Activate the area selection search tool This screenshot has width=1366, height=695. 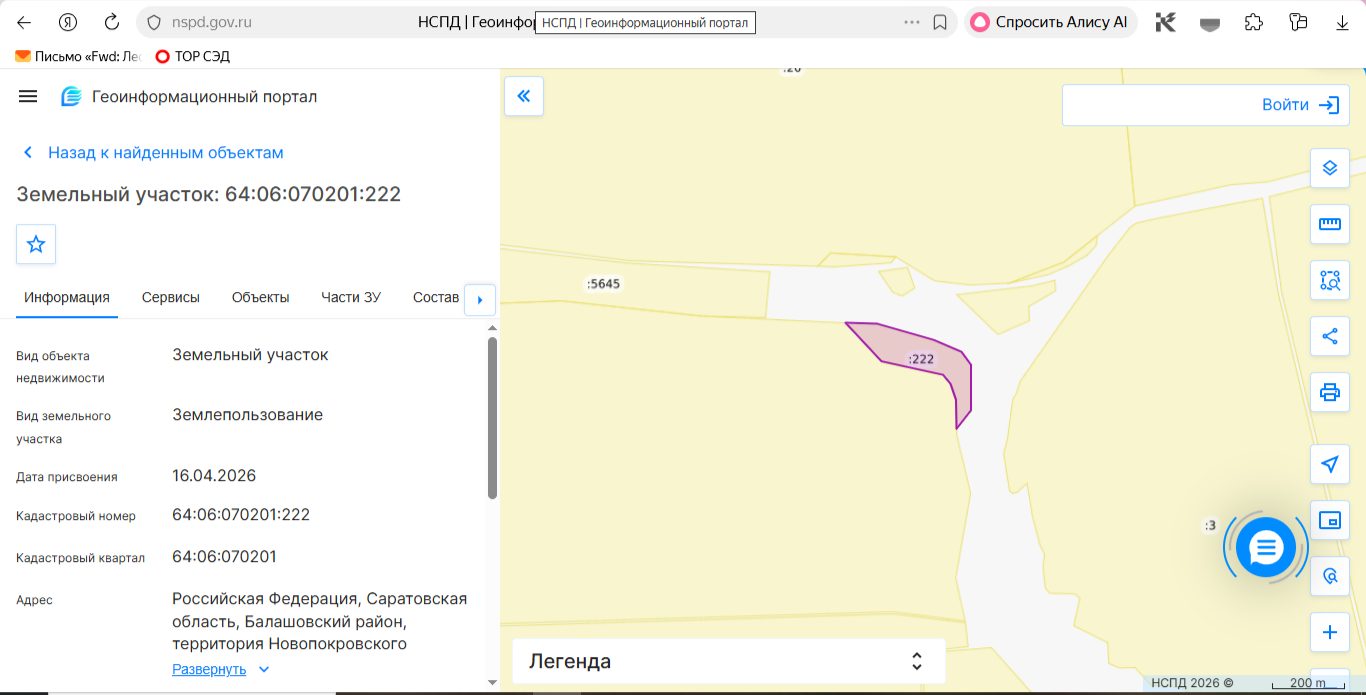[x=1329, y=280]
